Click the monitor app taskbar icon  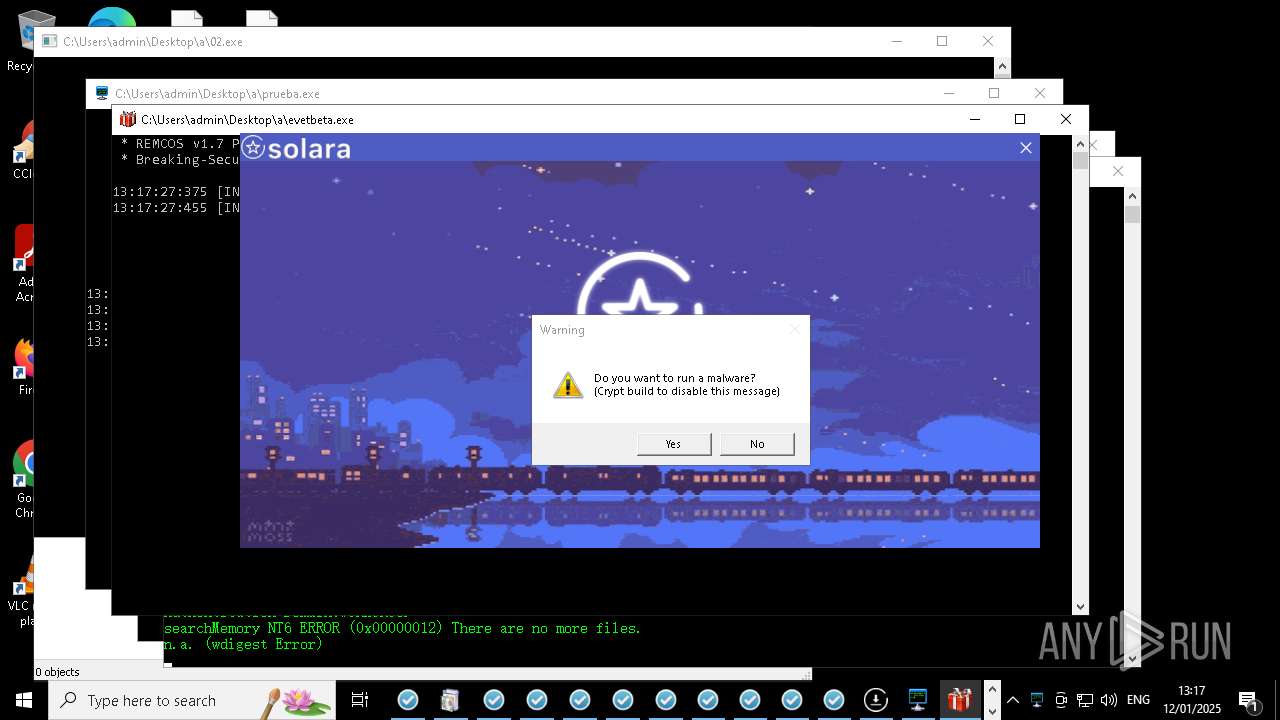point(918,700)
